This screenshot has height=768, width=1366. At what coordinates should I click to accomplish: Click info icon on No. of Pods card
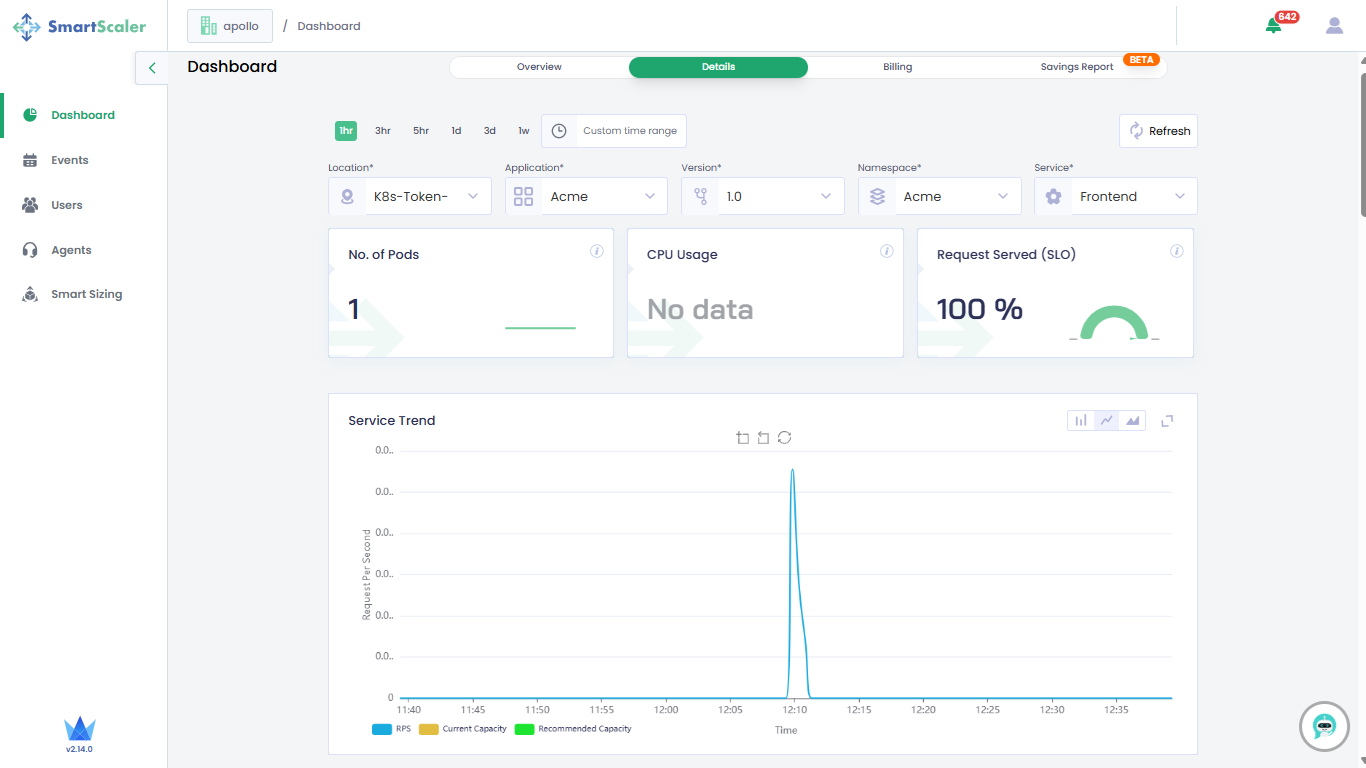pos(597,251)
